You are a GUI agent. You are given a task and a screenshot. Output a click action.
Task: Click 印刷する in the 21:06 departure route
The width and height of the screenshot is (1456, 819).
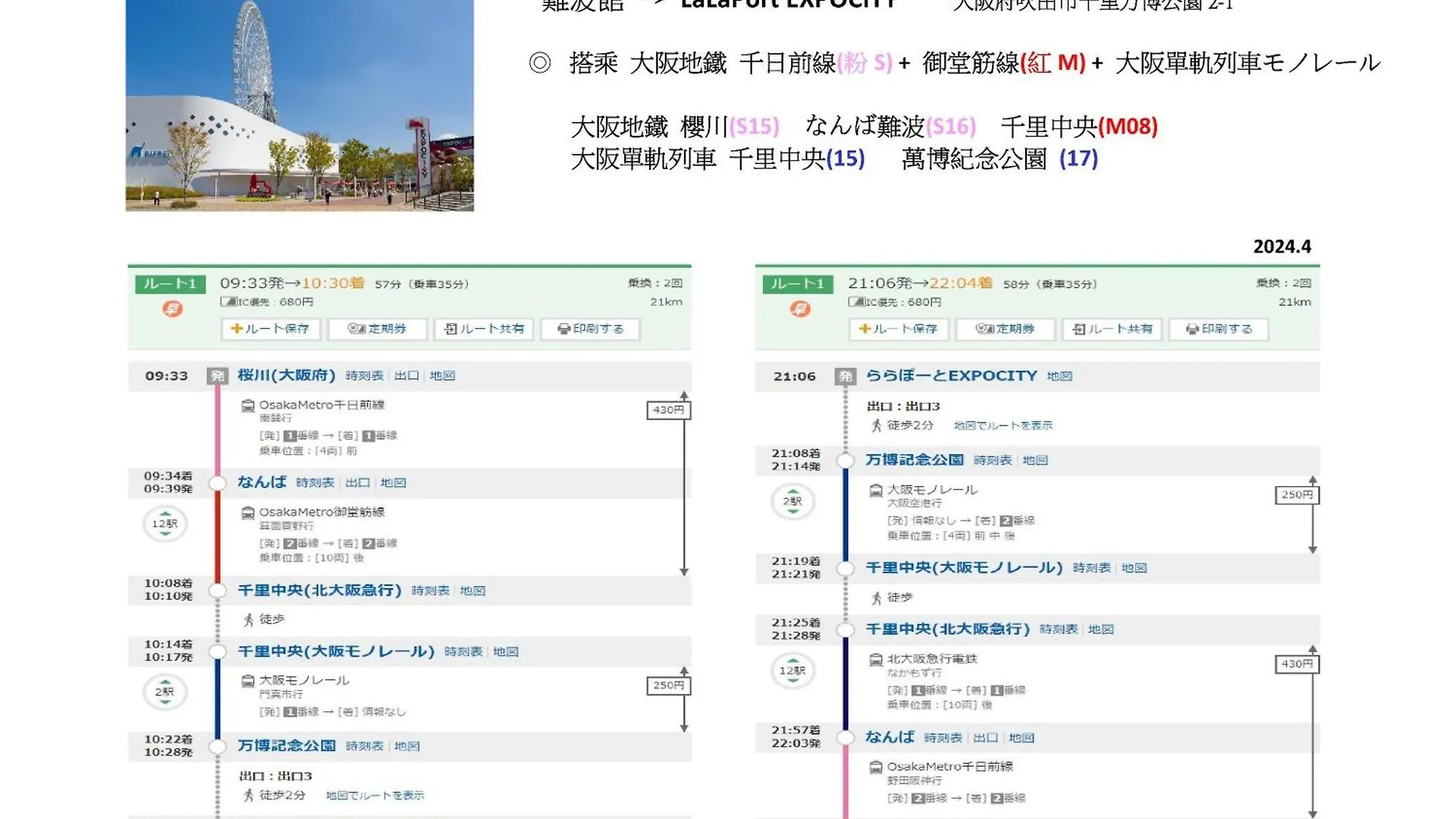[1218, 329]
